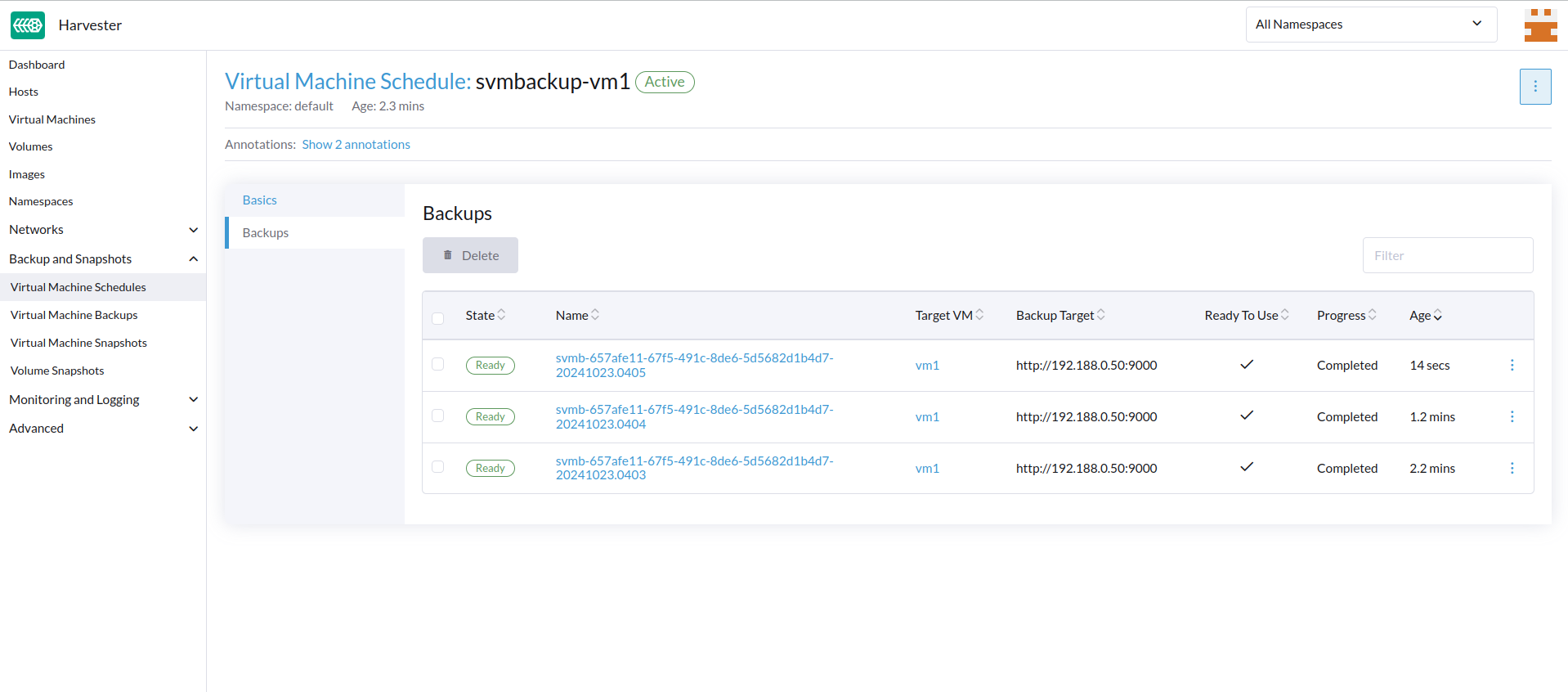Show 2 annotations link
The width and height of the screenshot is (1568, 692).
click(356, 145)
